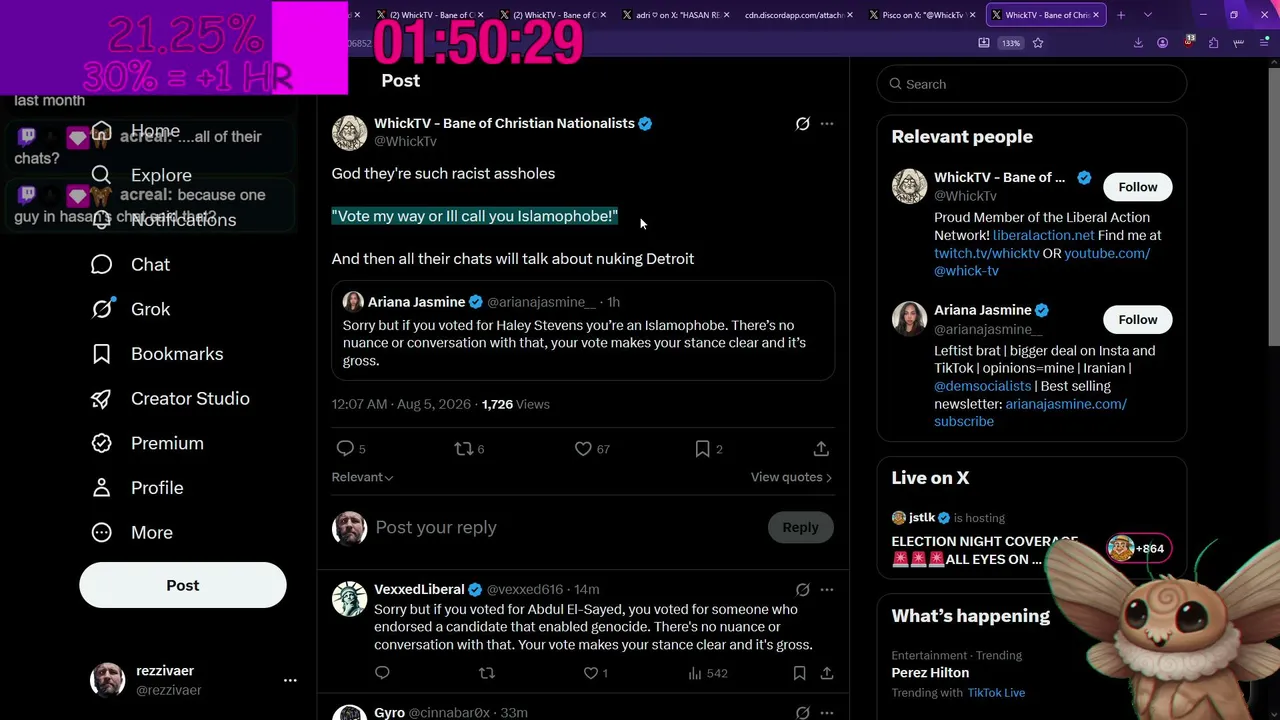Click the X search input field
This screenshot has width=1280, height=720.
coord(1032,84)
